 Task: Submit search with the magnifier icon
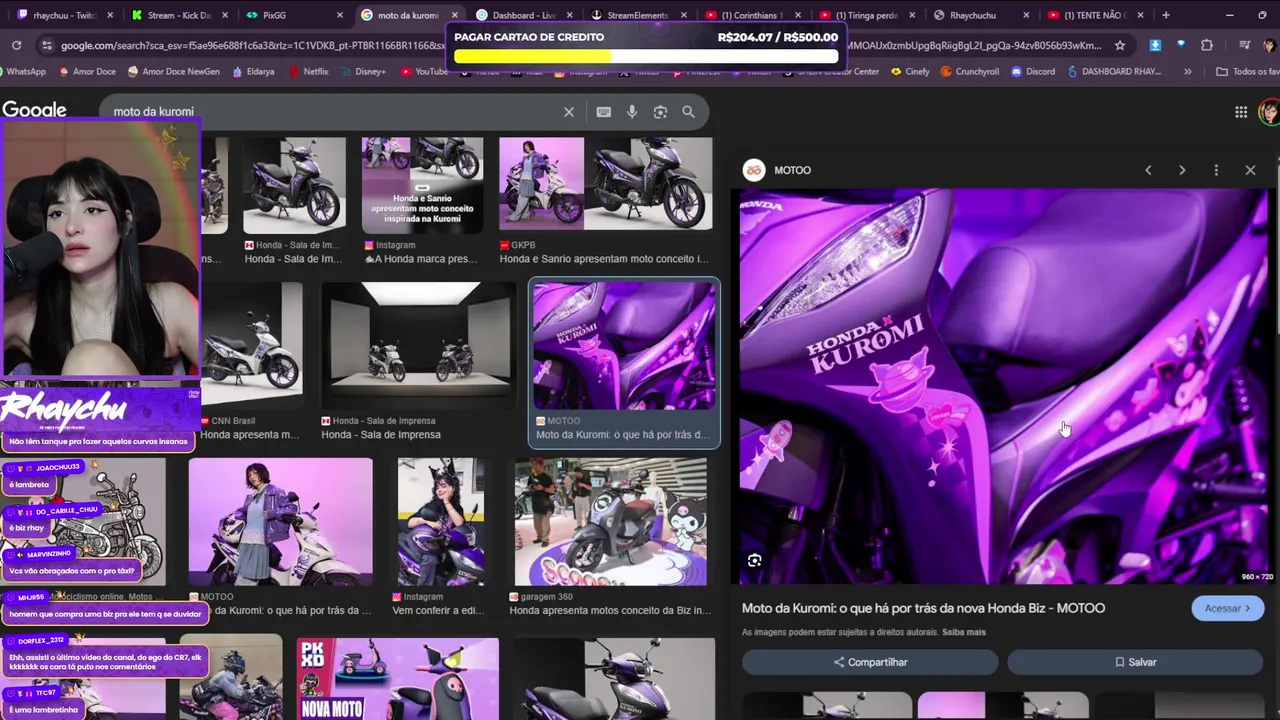[688, 112]
